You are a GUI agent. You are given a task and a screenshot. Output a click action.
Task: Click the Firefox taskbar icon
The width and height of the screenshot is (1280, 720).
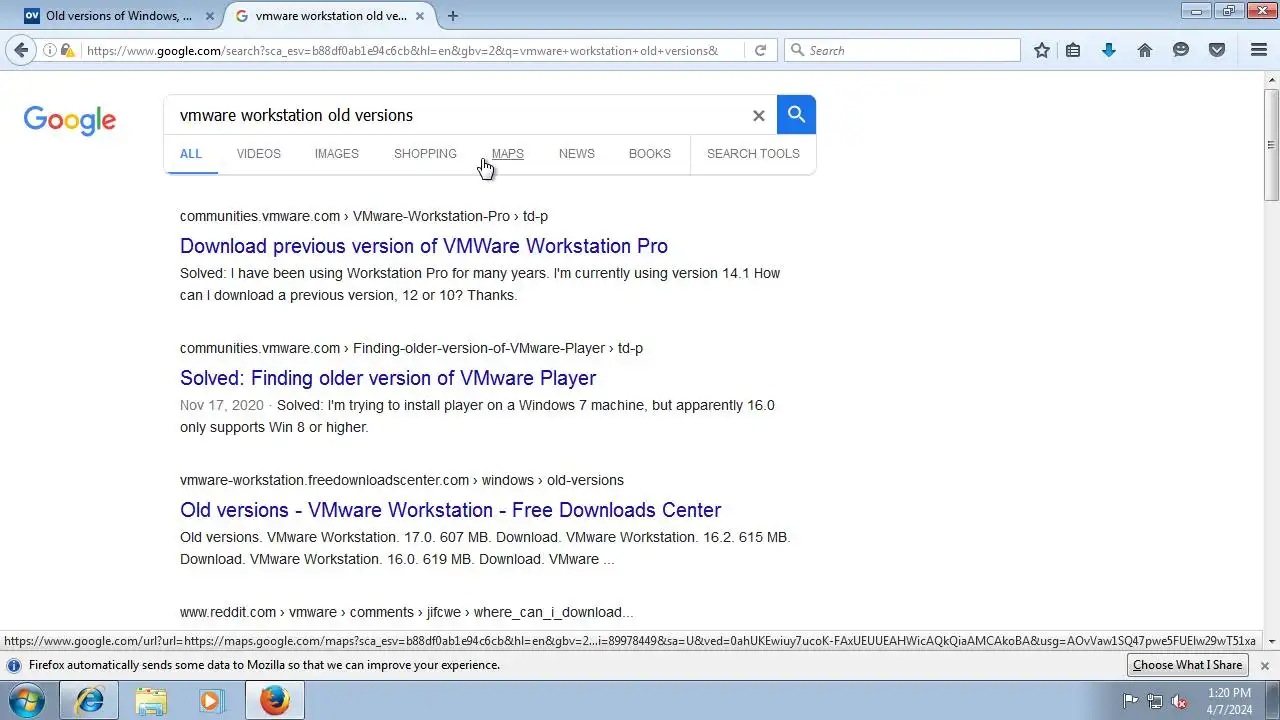point(275,701)
